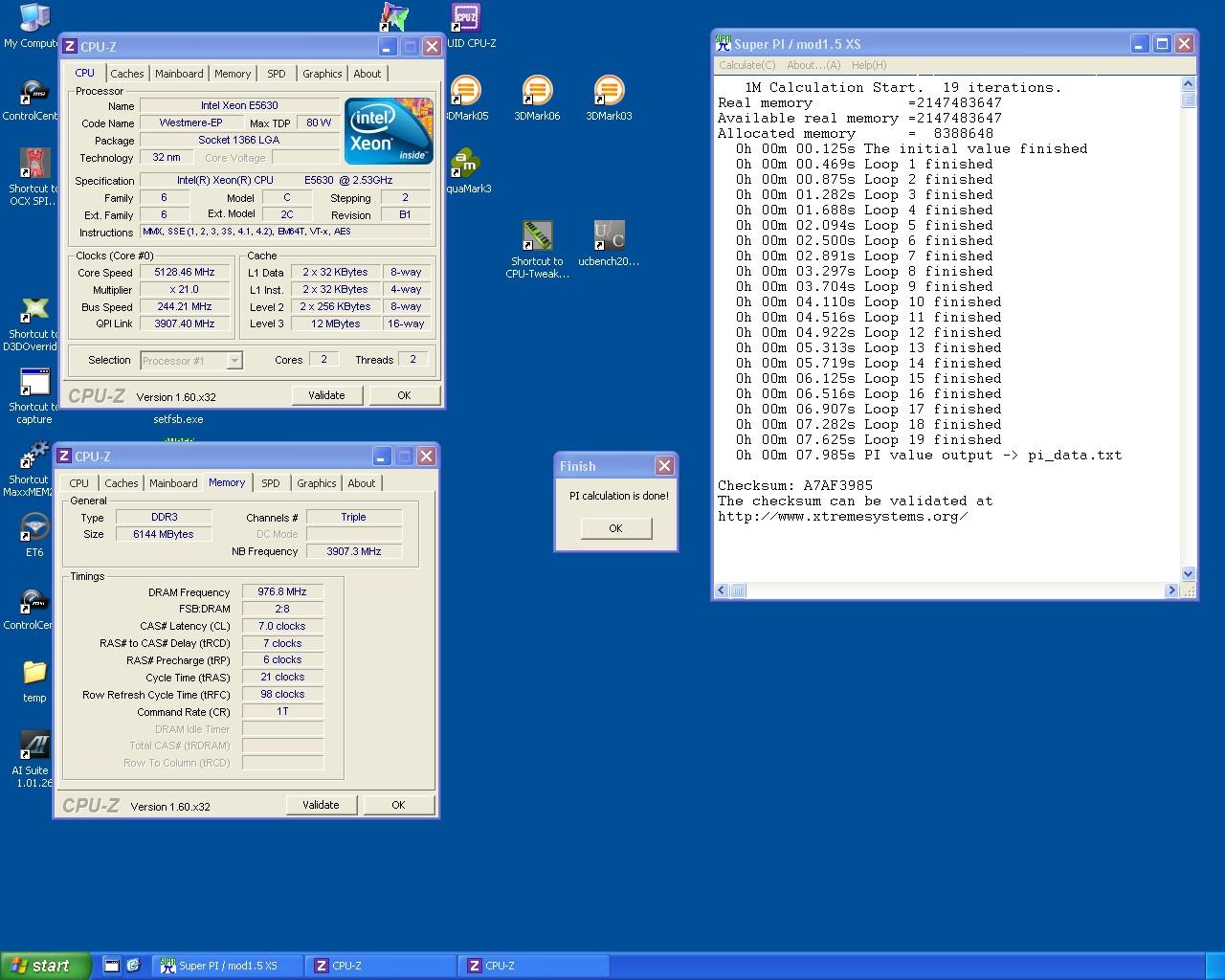Screen dimensions: 1225x980
Task: Select CPU-Z taskbar button next to Super PI
Action: coord(381,966)
